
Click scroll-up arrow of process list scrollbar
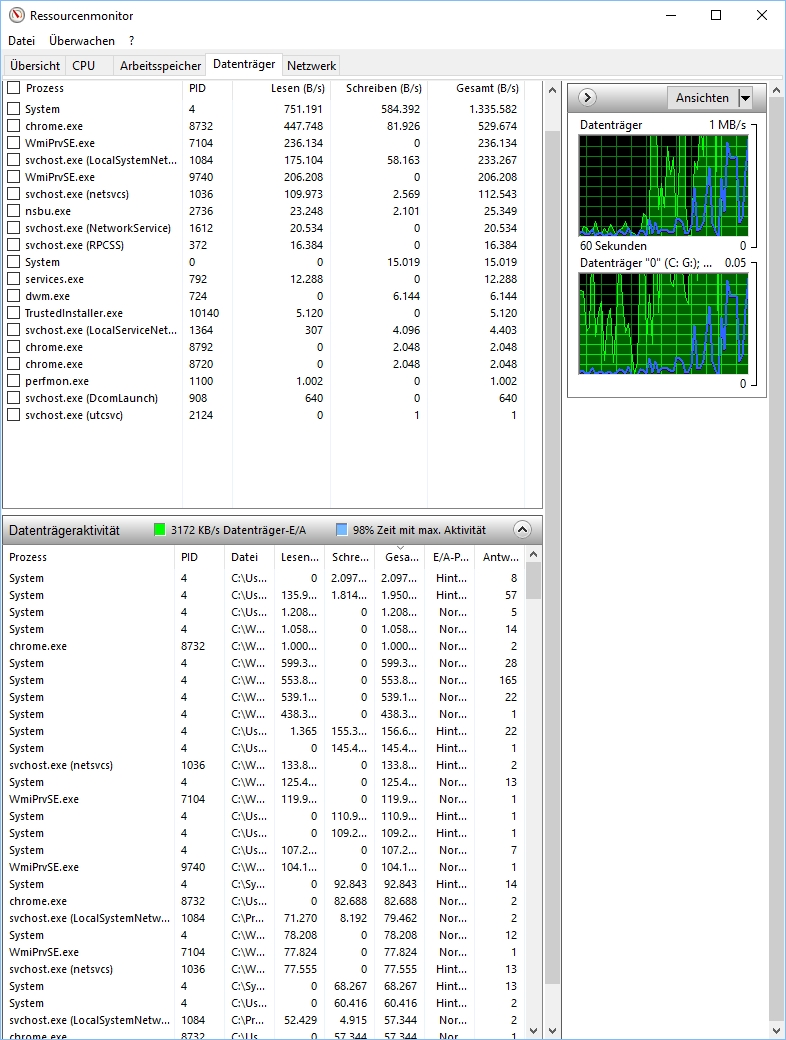pos(552,90)
